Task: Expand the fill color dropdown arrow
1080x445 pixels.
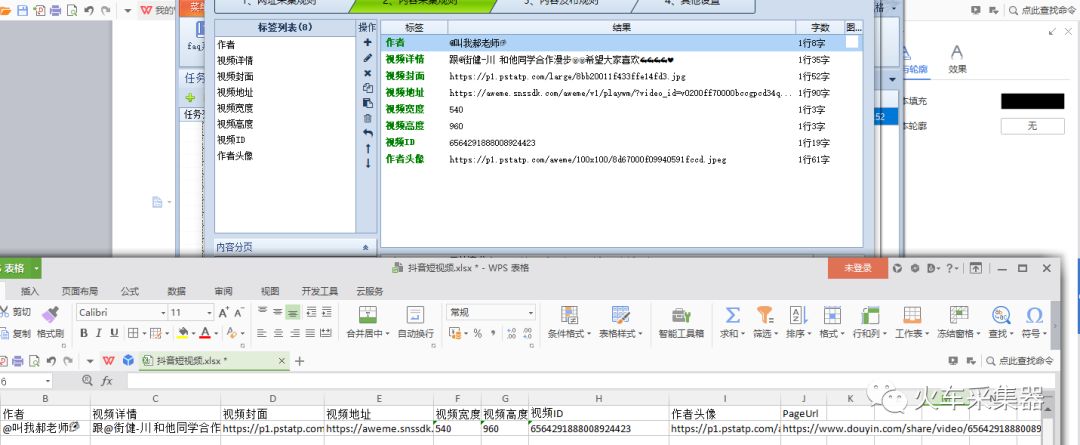Action: [x=194, y=333]
